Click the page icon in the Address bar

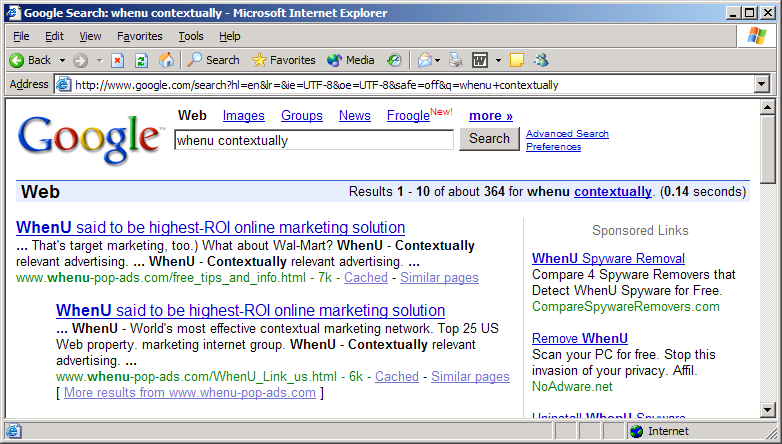click(63, 84)
